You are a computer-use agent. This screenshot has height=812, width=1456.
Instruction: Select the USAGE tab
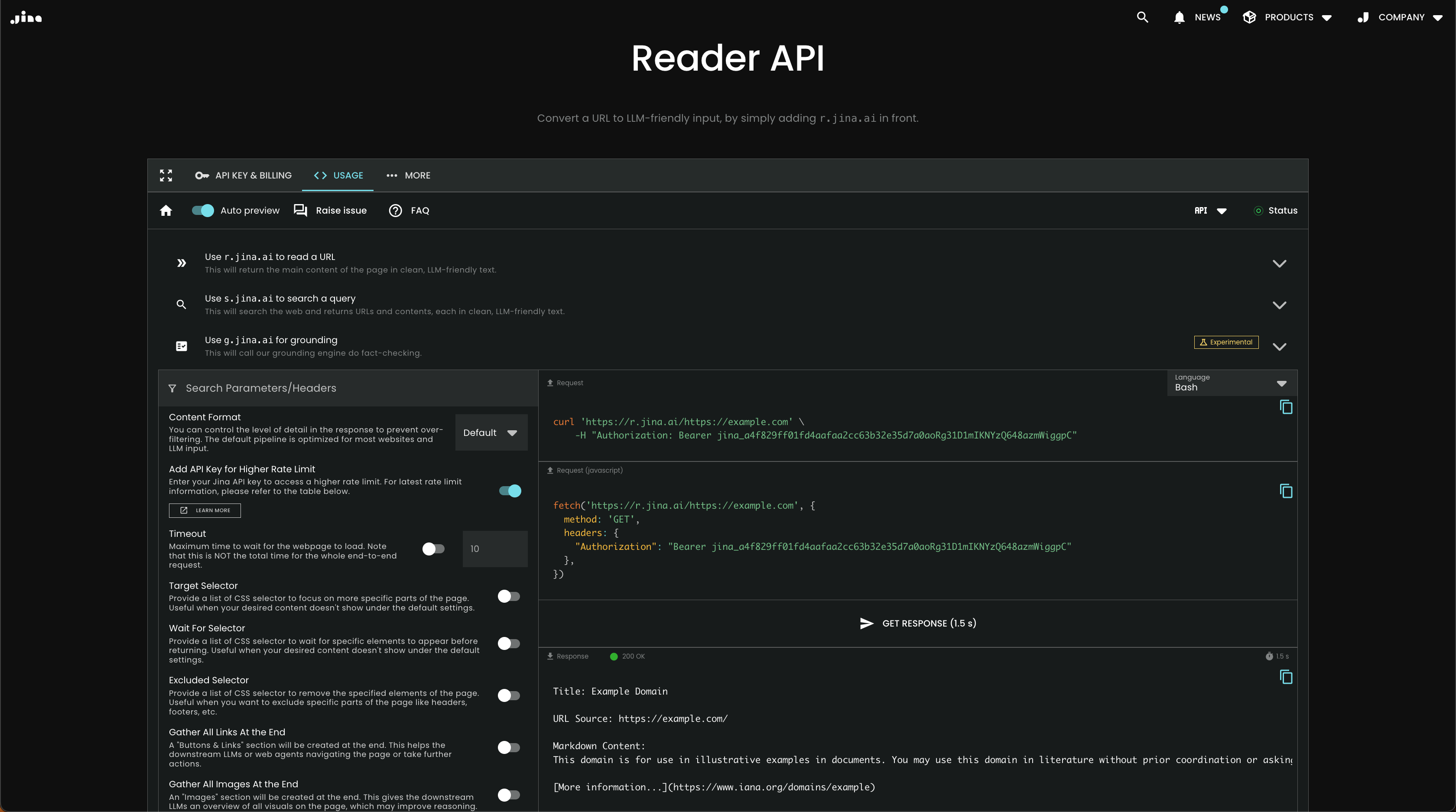coord(338,175)
